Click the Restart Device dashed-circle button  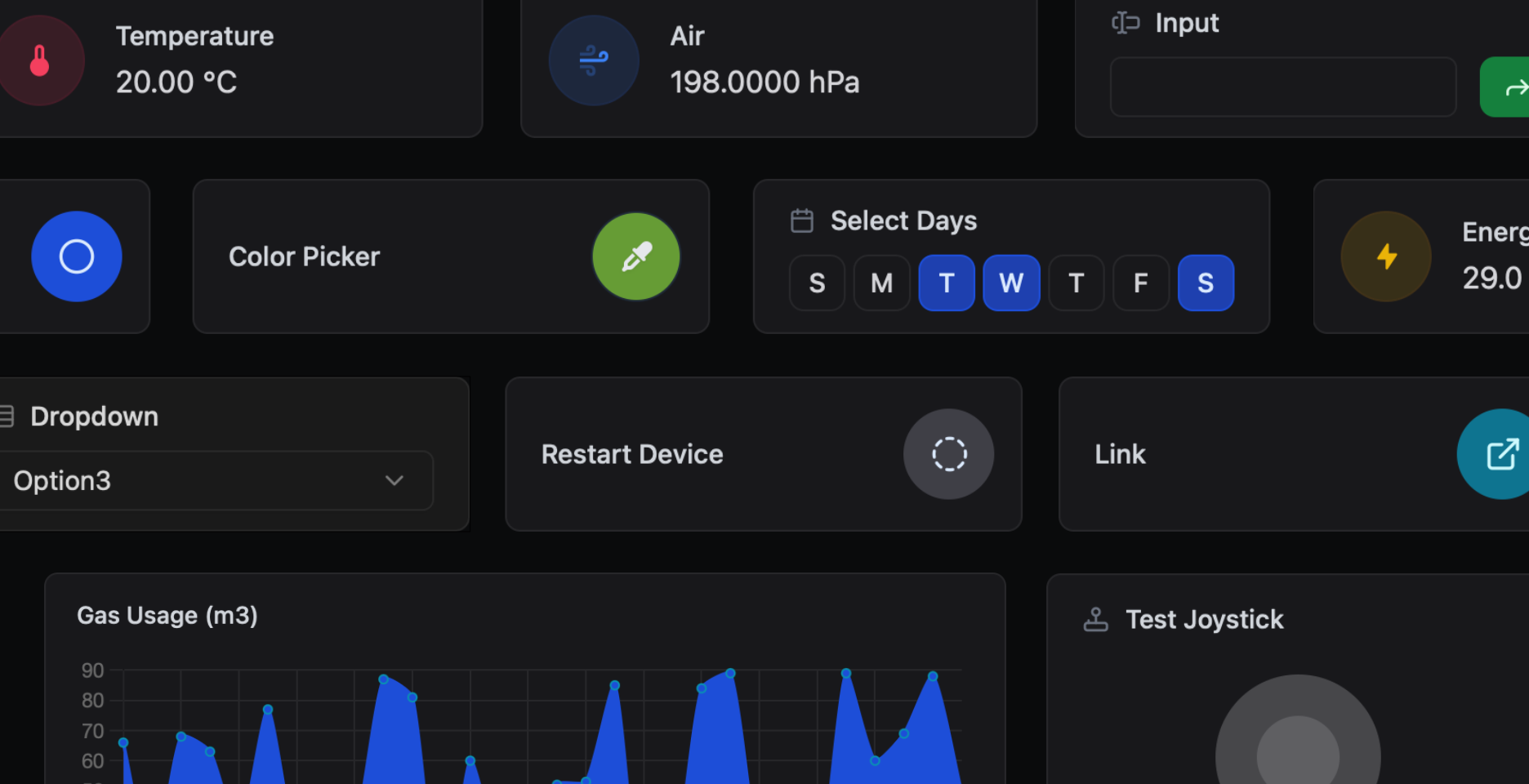(948, 454)
